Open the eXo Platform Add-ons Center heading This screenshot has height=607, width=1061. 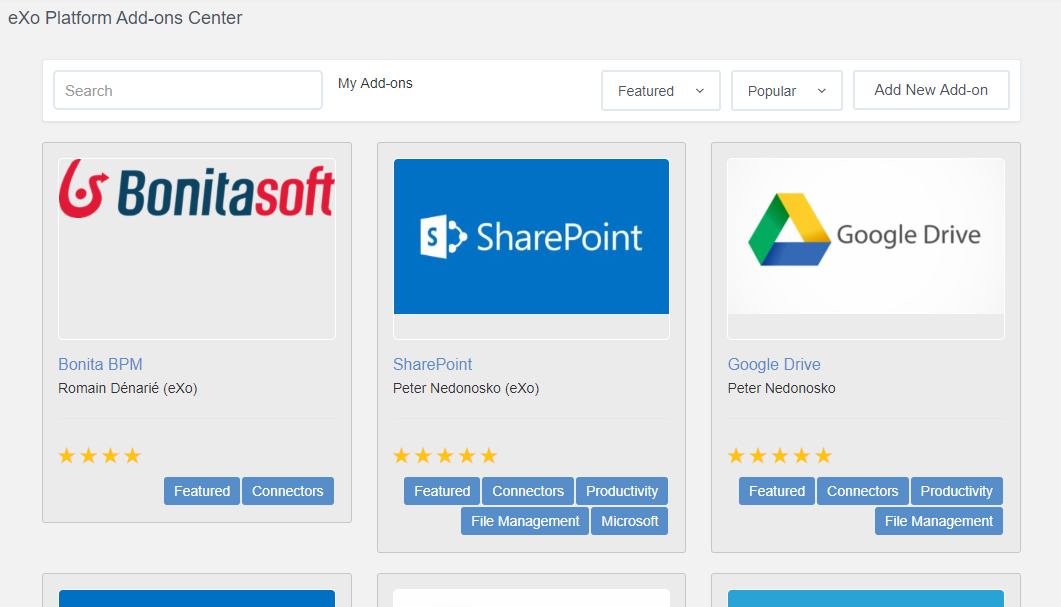pos(125,17)
